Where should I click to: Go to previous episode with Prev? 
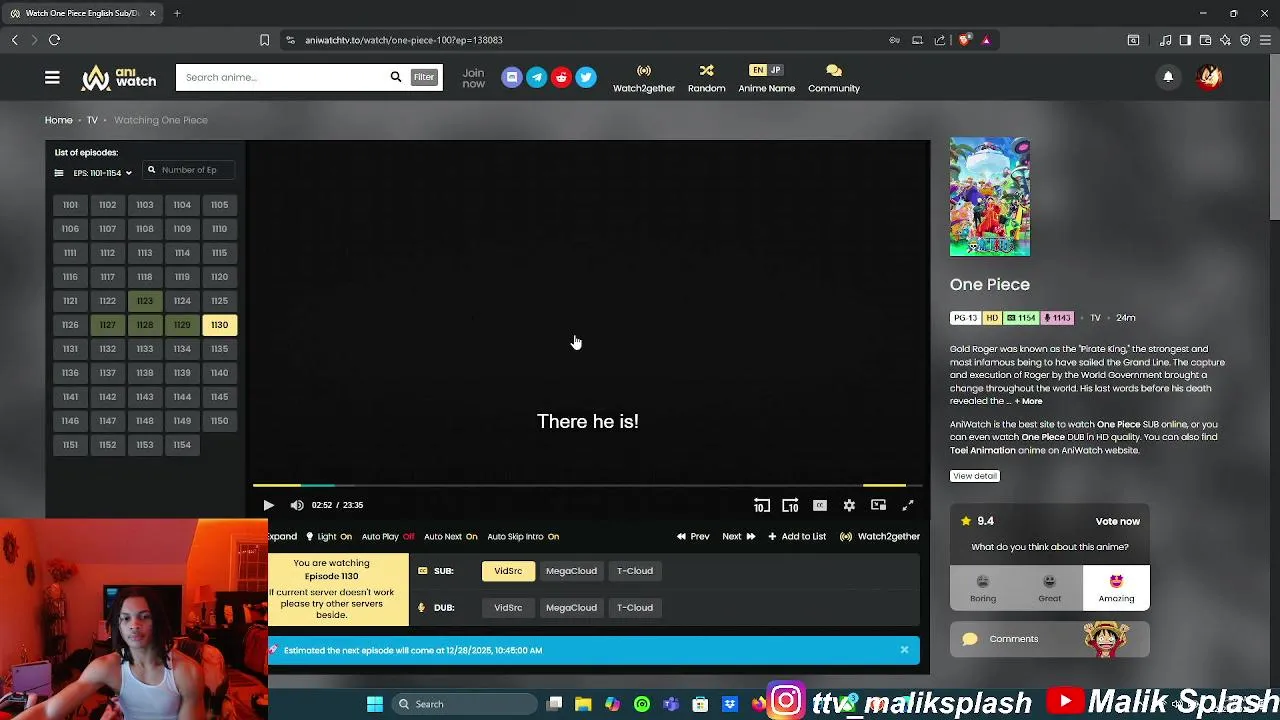[693, 537]
